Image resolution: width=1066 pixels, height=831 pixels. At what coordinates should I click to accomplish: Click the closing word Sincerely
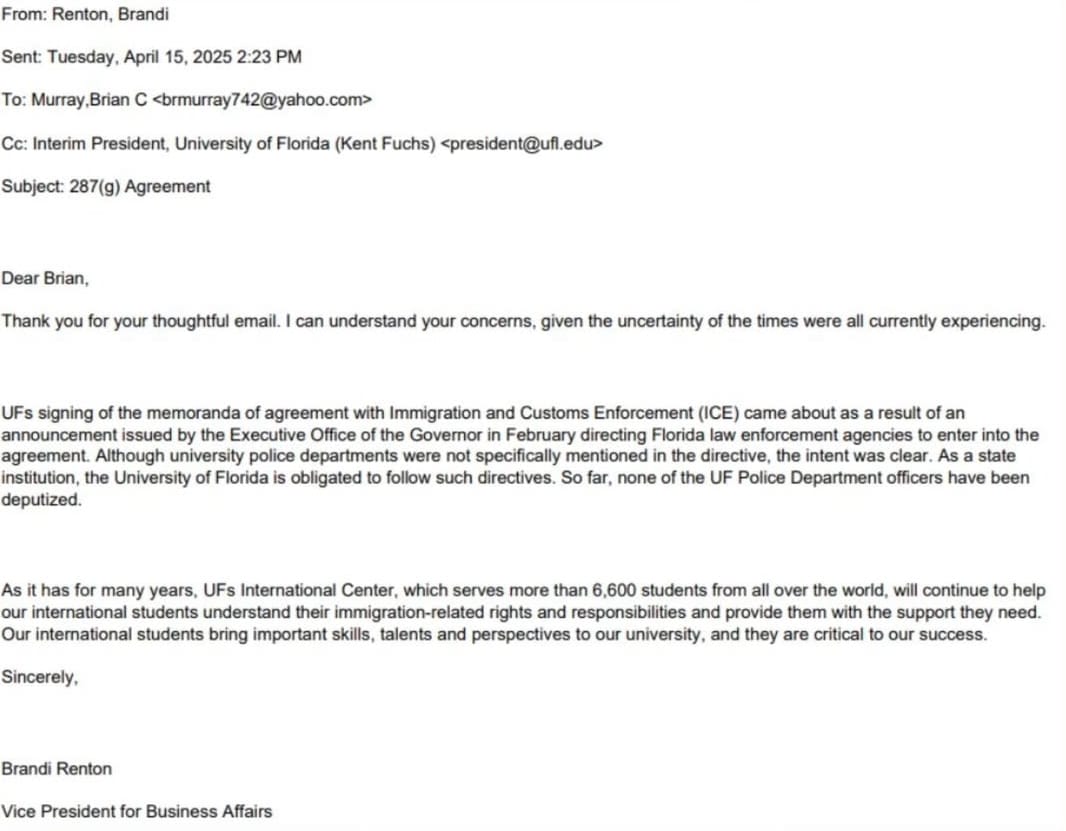pyautogui.click(x=39, y=677)
